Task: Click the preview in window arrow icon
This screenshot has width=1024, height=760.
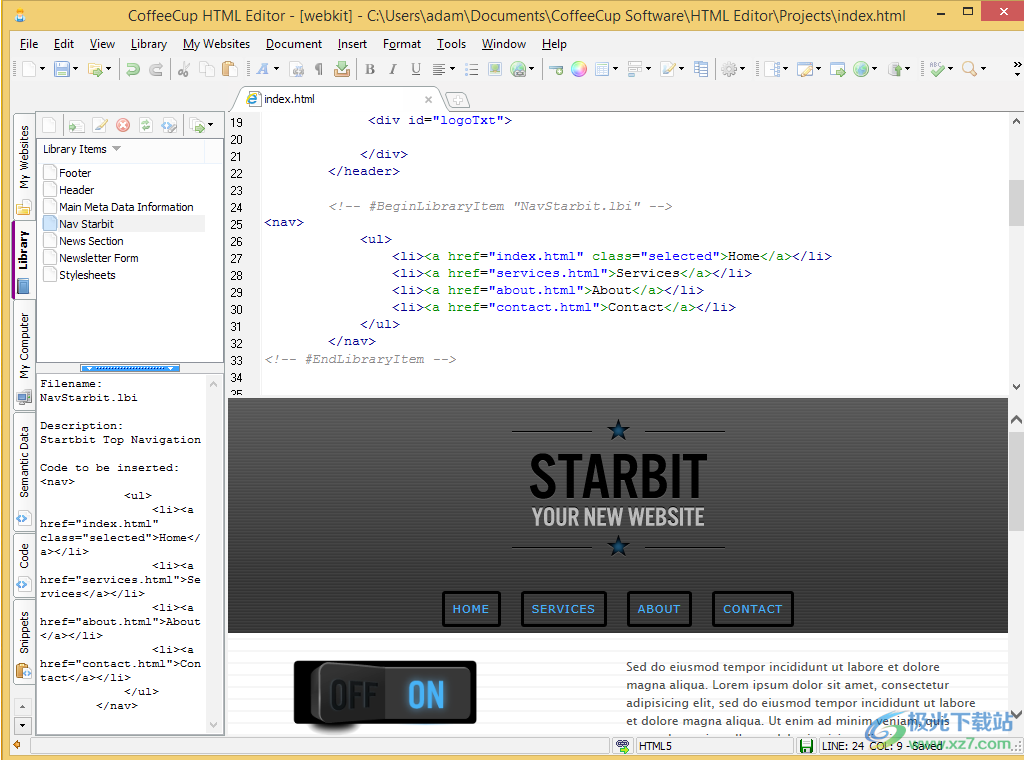Action: coord(837,69)
